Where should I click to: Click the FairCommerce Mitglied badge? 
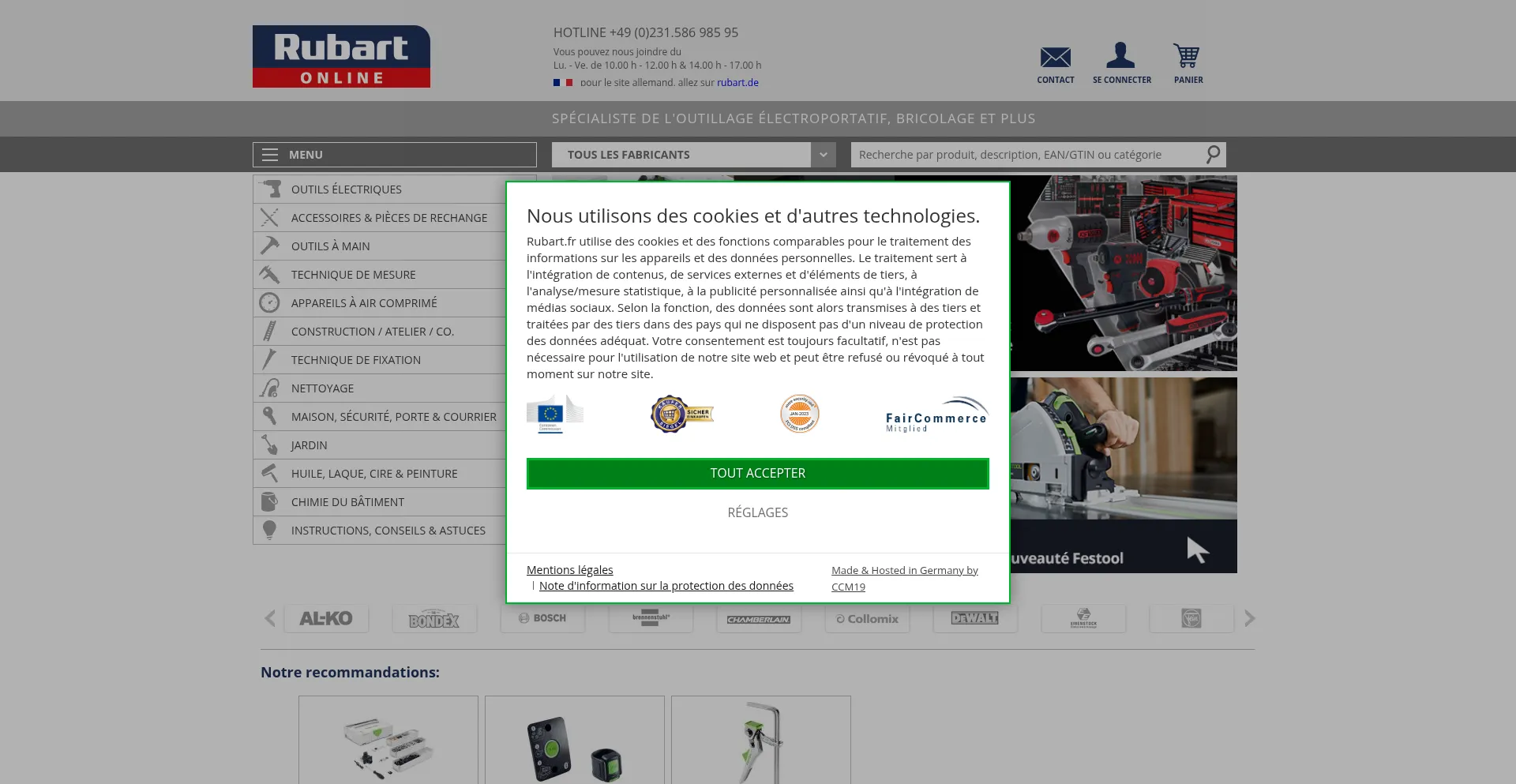click(x=936, y=415)
